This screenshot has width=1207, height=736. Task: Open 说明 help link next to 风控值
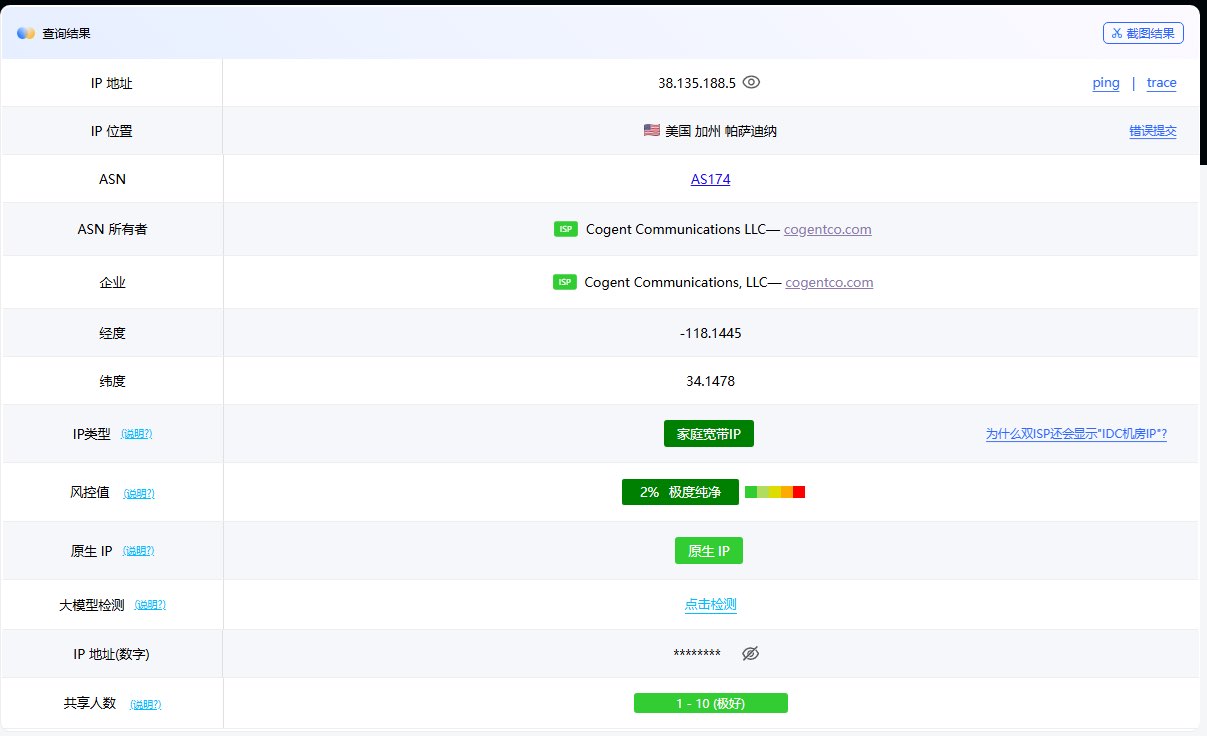pos(139,493)
